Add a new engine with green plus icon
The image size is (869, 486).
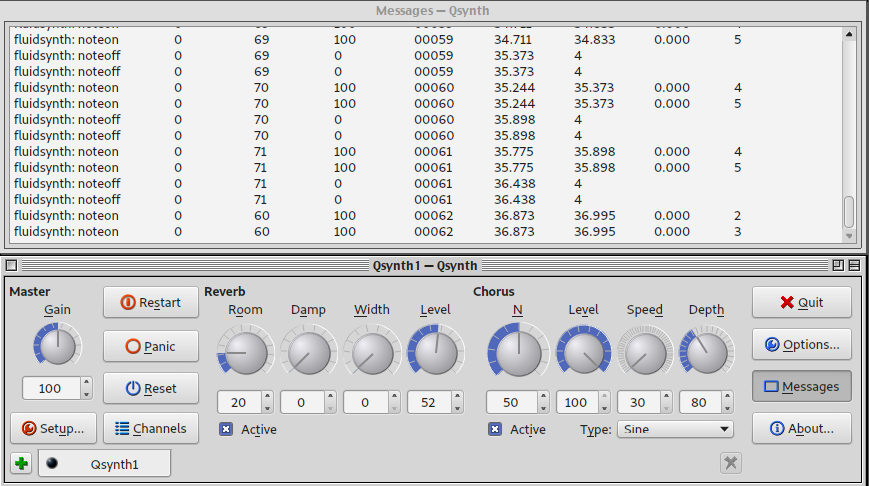pos(22,463)
